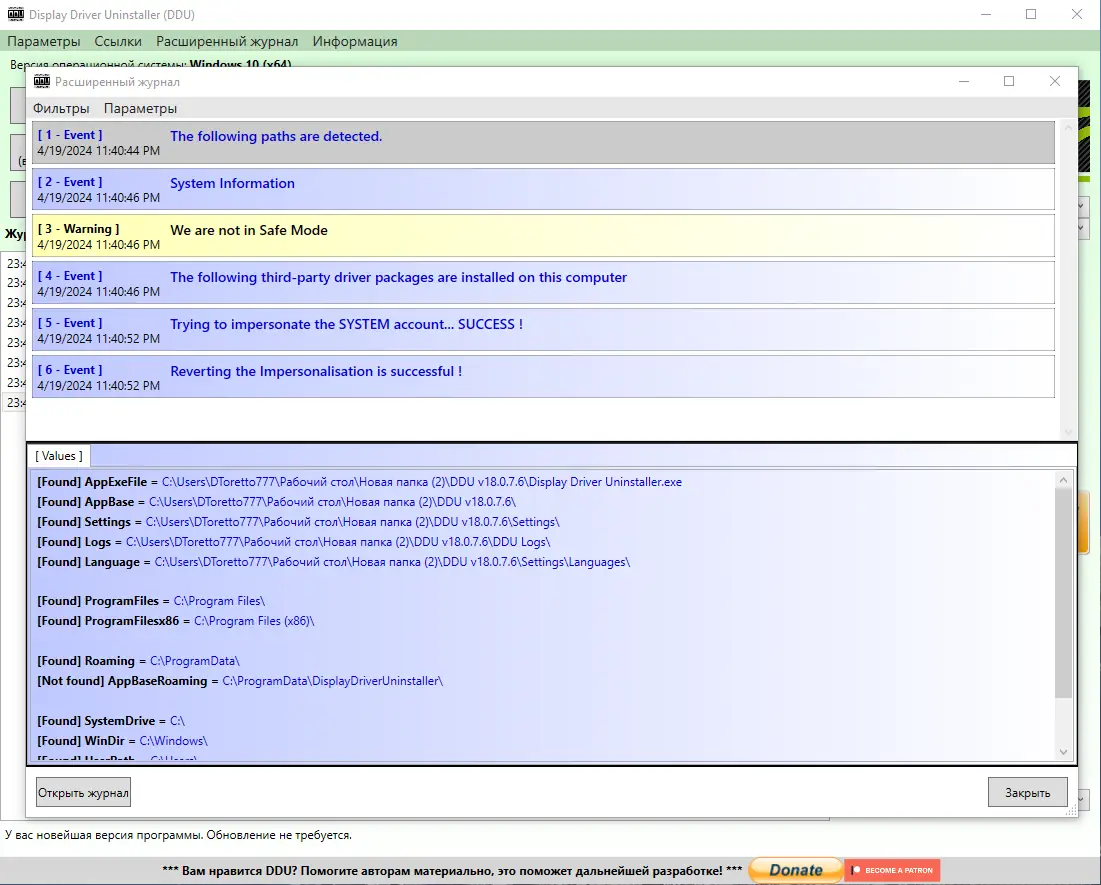
Task: Maximize the Расширенный журнал window
Action: pos(1009,81)
